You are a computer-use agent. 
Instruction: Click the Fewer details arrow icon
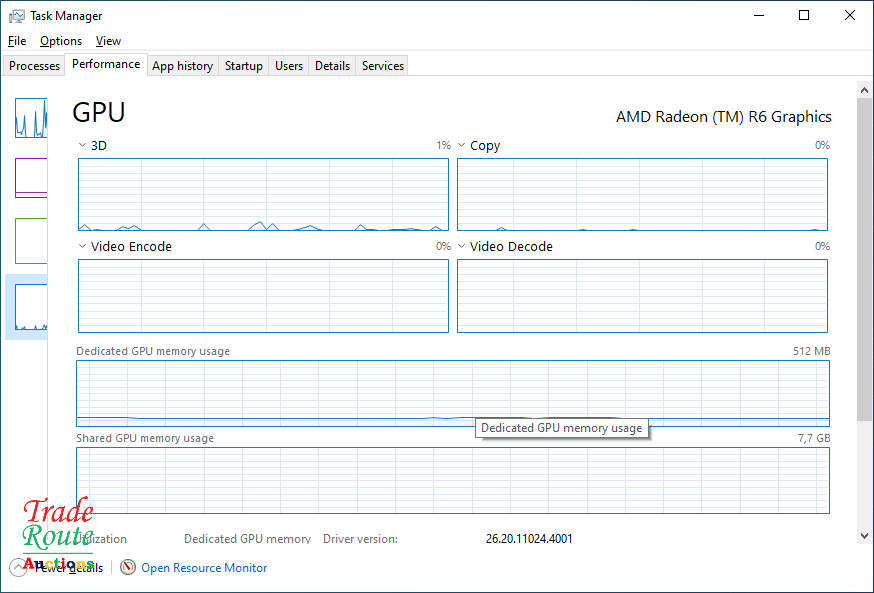17,567
